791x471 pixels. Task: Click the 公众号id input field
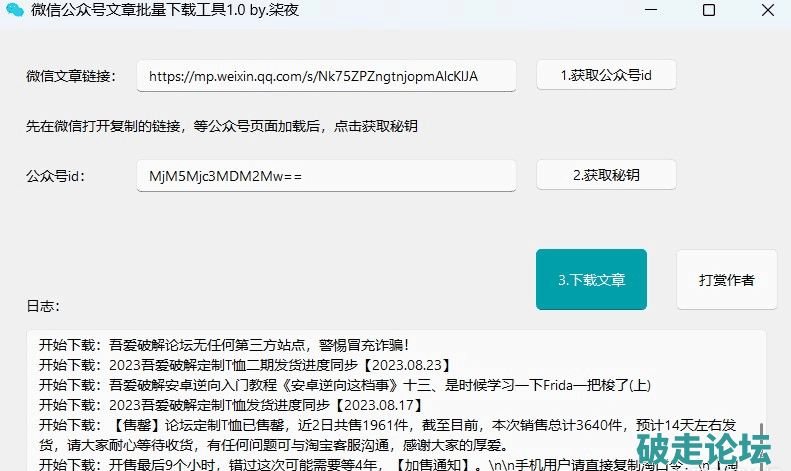click(326, 176)
